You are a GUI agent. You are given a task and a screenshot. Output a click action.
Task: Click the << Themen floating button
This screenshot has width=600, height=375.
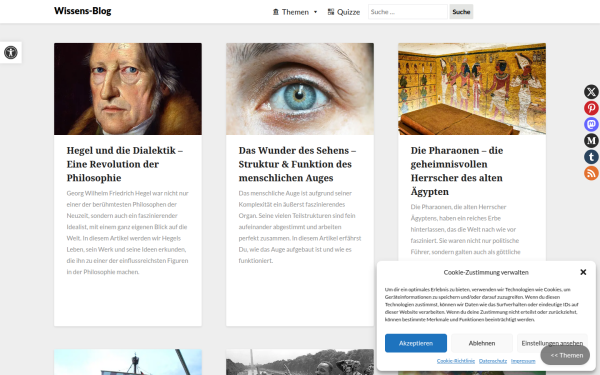pyautogui.click(x=565, y=355)
